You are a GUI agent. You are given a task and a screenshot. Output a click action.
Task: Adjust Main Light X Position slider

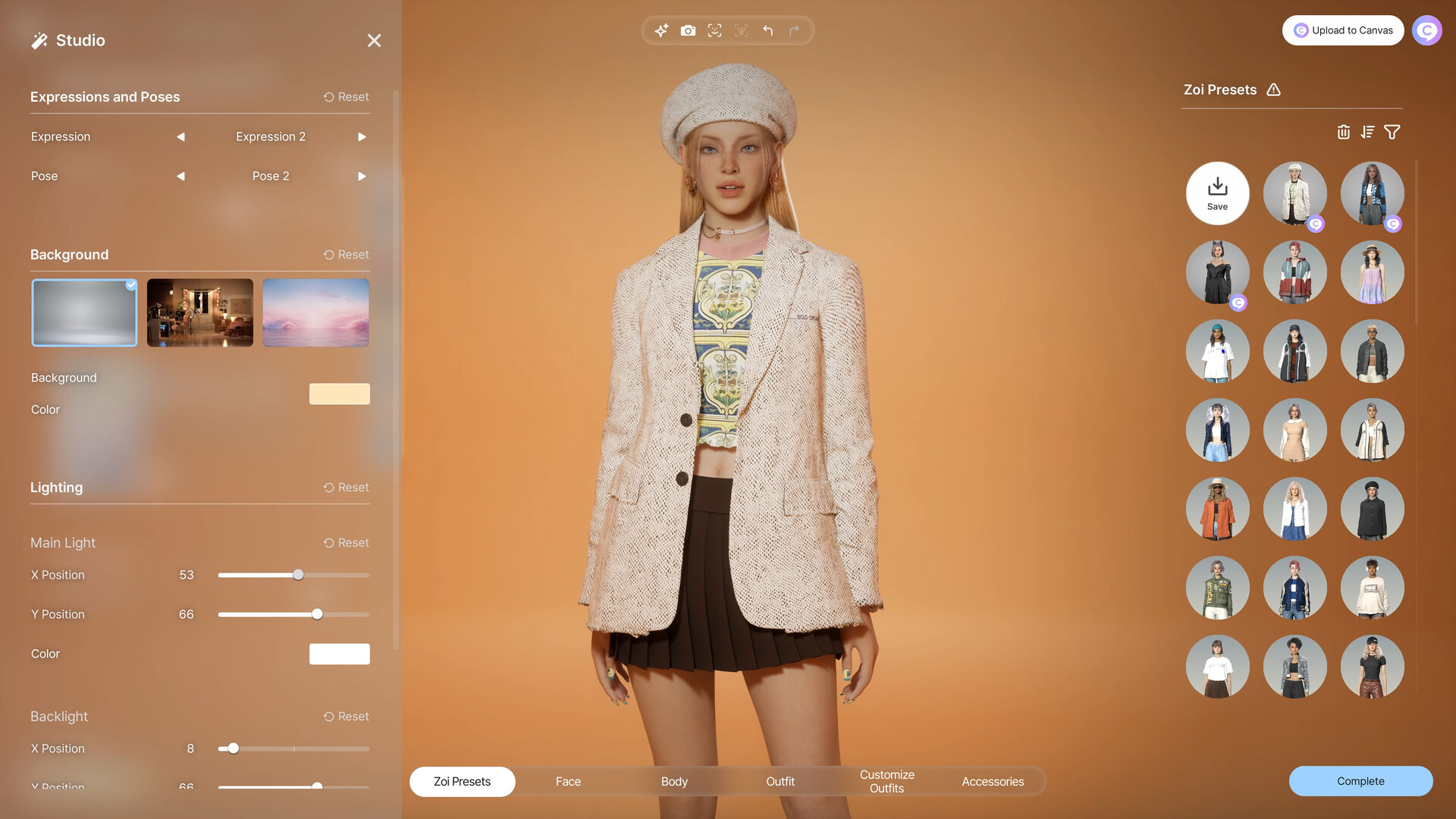click(x=297, y=575)
